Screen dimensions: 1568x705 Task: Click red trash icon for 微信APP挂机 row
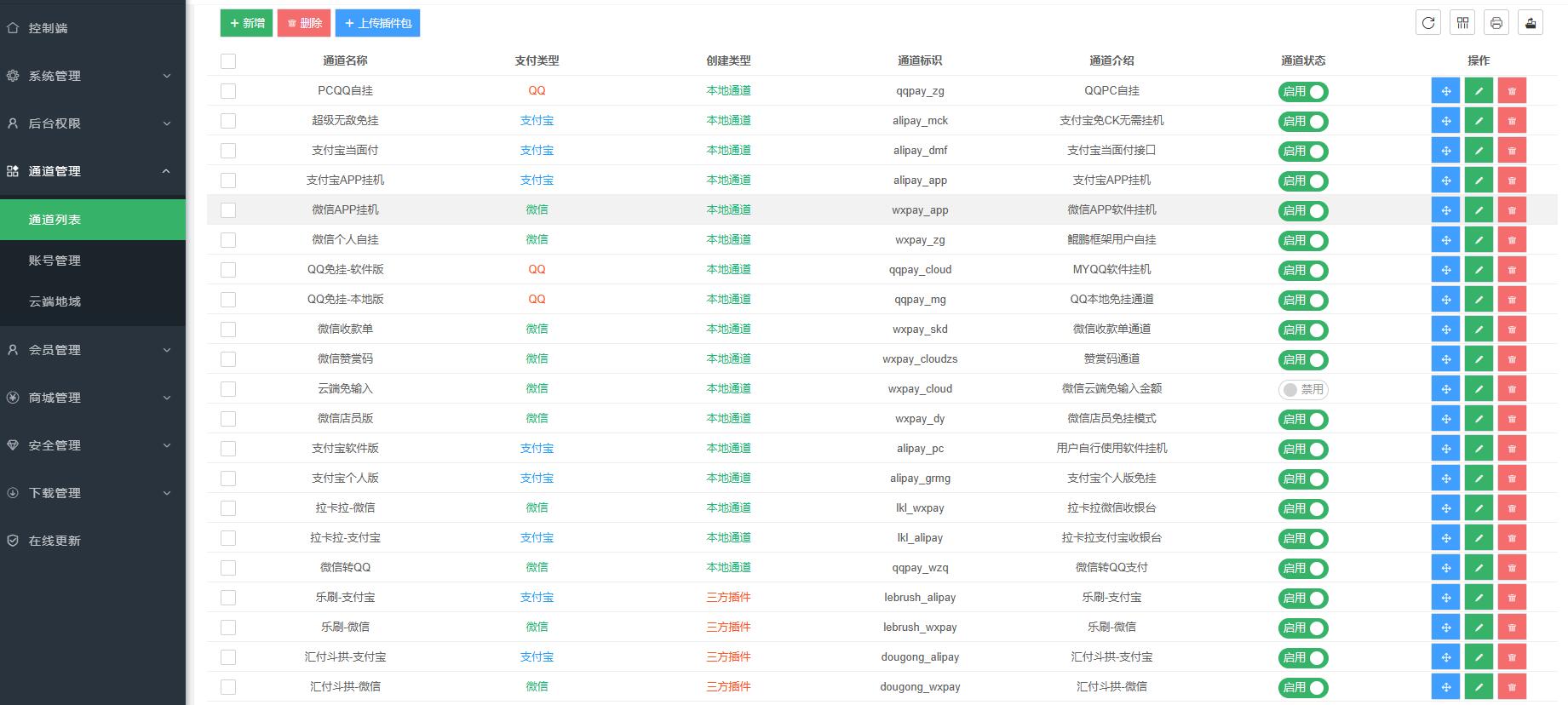pos(1512,210)
